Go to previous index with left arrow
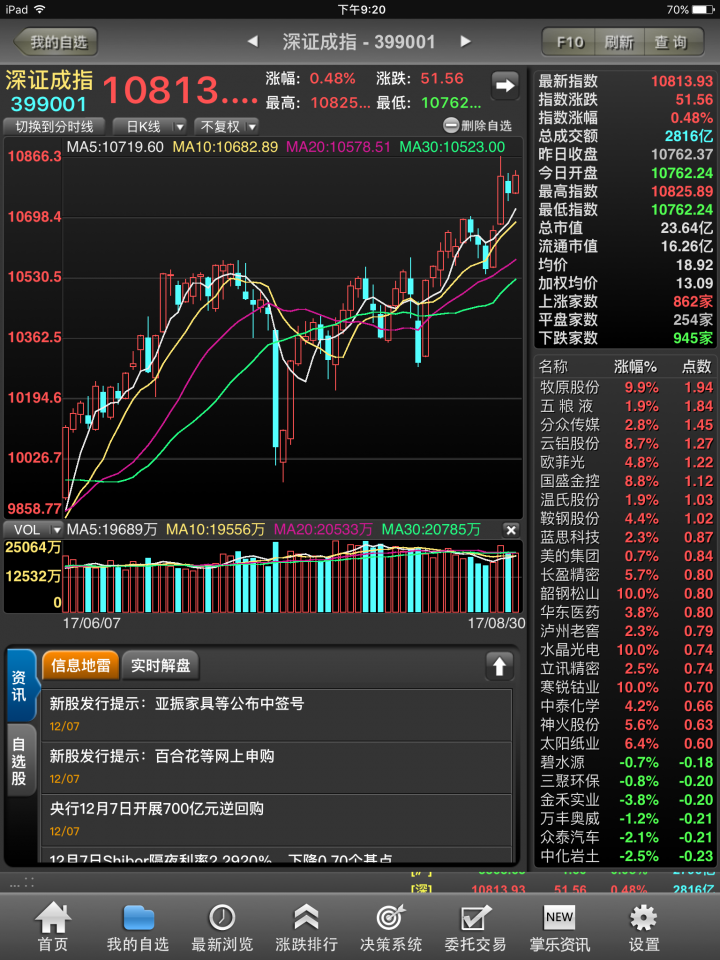Viewport: 720px width, 960px height. pyautogui.click(x=252, y=42)
